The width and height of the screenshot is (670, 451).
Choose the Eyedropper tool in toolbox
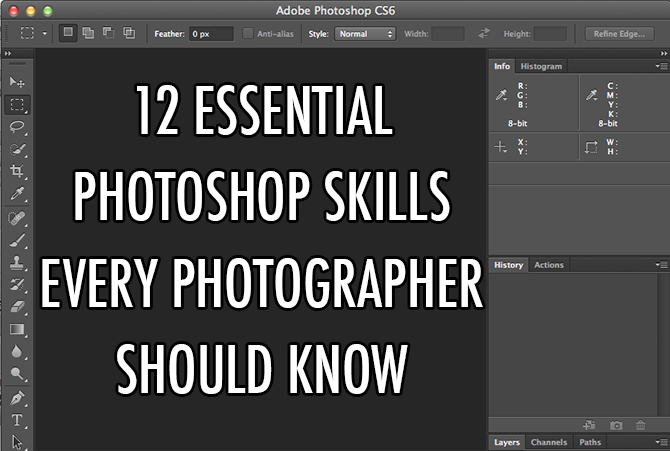(x=17, y=195)
